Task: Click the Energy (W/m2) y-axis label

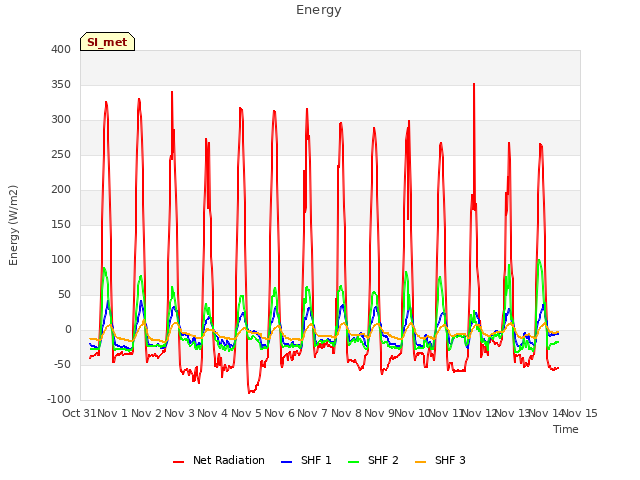Action: [x=13, y=225]
